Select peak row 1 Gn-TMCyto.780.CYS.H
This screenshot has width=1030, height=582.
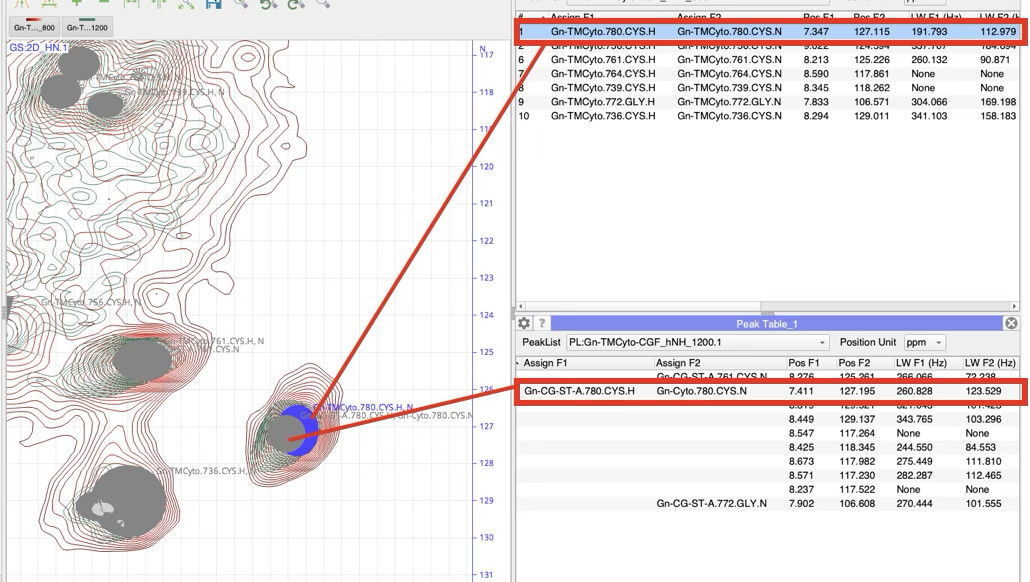(769, 32)
